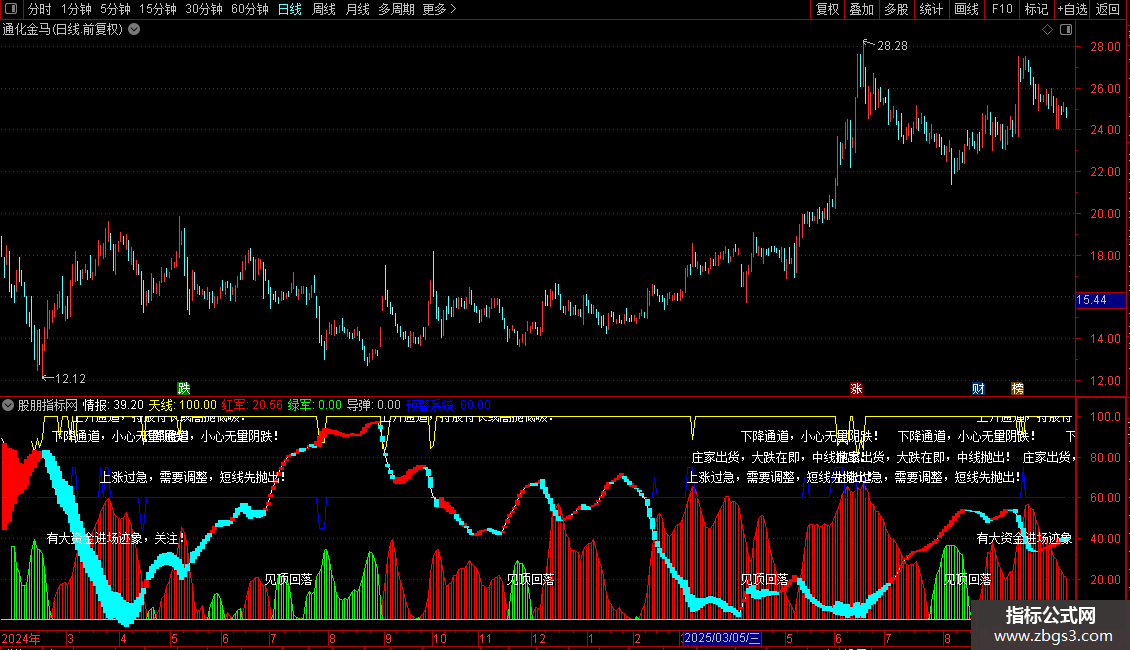Switch to 分时 view
Image resolution: width=1130 pixels, height=650 pixels.
(x=40, y=9)
